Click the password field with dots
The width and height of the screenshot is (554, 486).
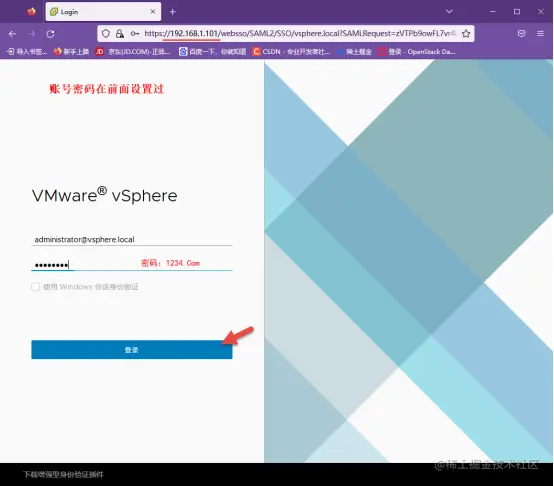(132, 265)
